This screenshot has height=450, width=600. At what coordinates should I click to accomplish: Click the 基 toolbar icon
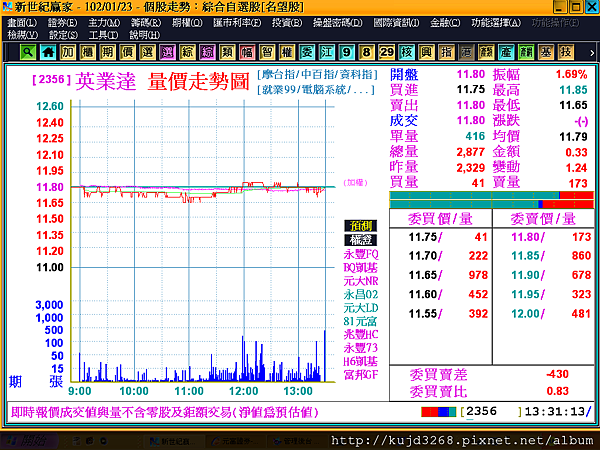545,52
